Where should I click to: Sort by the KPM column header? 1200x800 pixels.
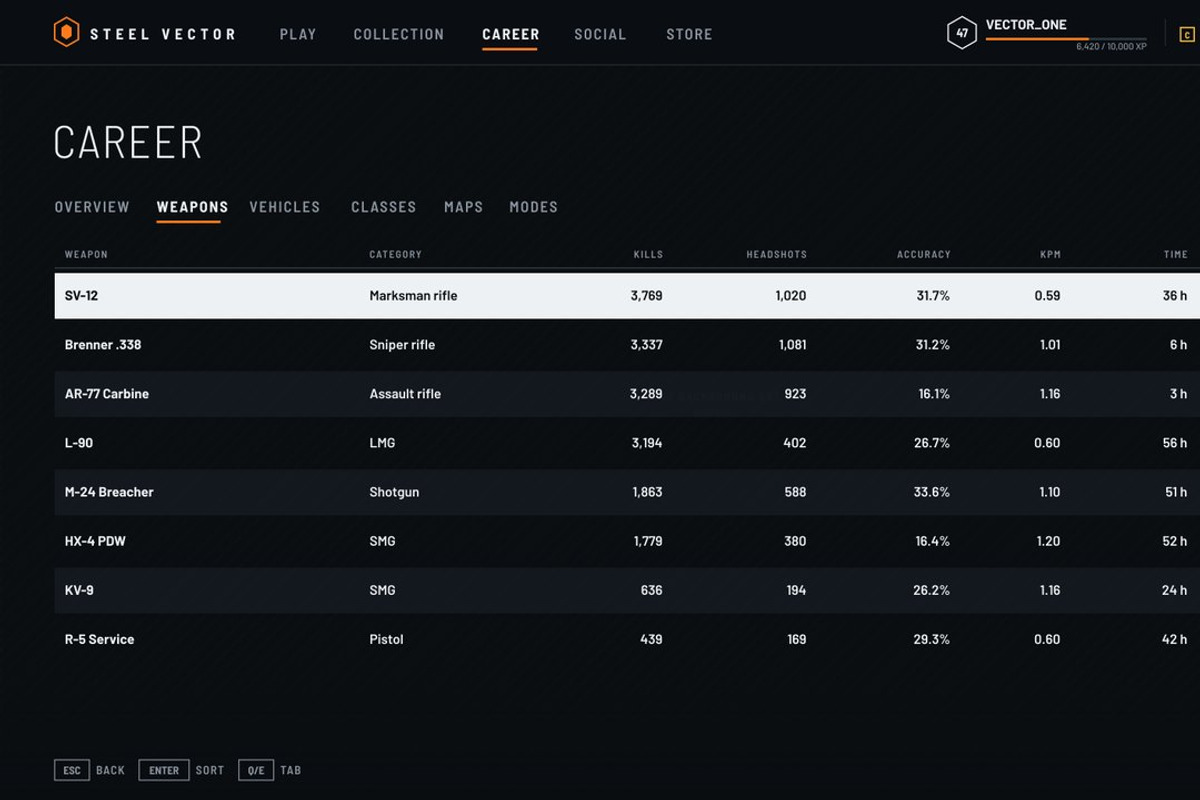coord(1050,255)
